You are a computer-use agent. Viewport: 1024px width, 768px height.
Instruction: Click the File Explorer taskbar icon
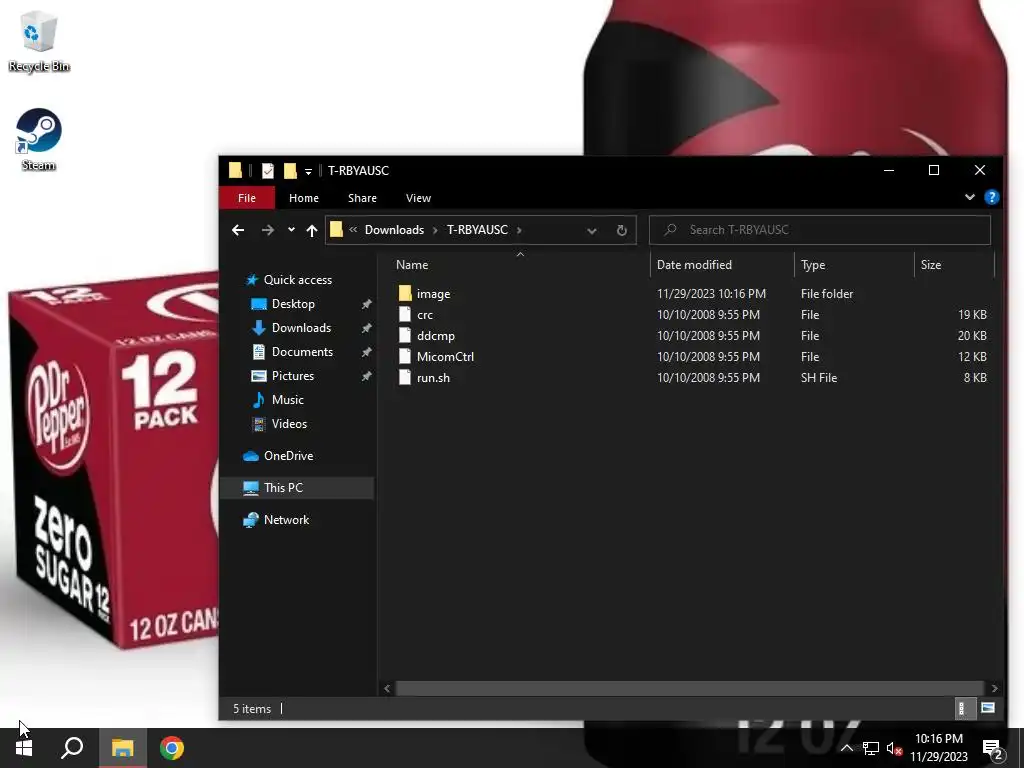pos(122,748)
